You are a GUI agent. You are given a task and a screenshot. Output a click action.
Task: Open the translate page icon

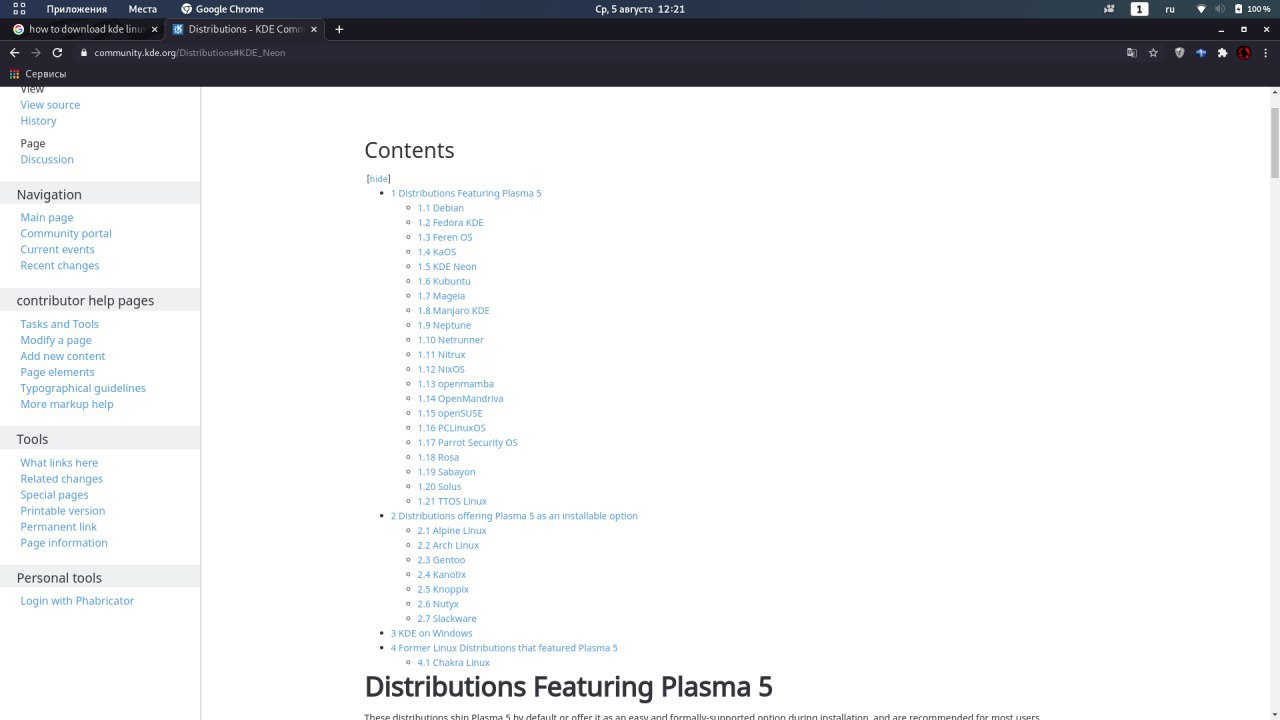pyautogui.click(x=1132, y=53)
